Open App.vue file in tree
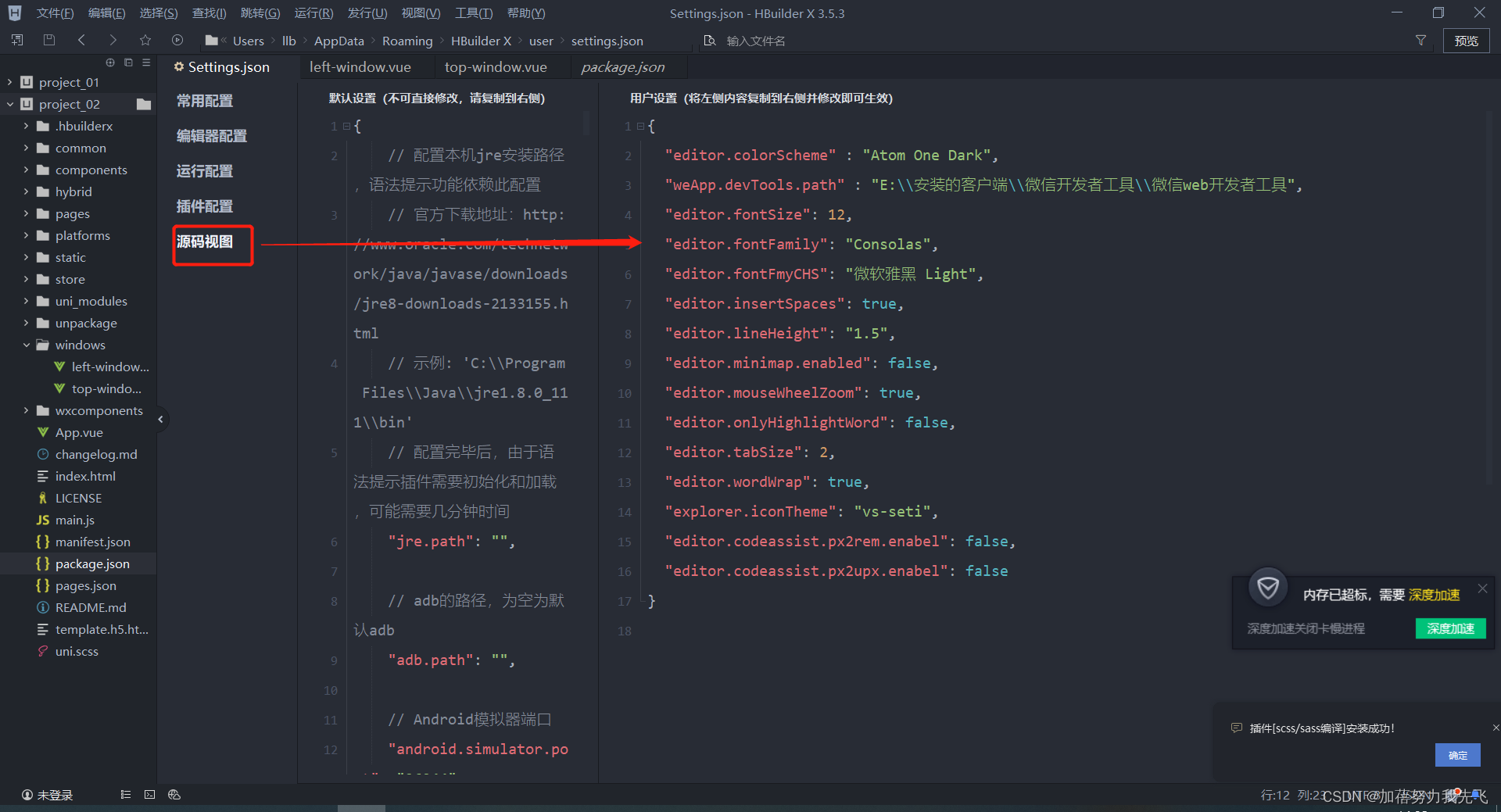This screenshot has width=1501, height=812. [78, 432]
